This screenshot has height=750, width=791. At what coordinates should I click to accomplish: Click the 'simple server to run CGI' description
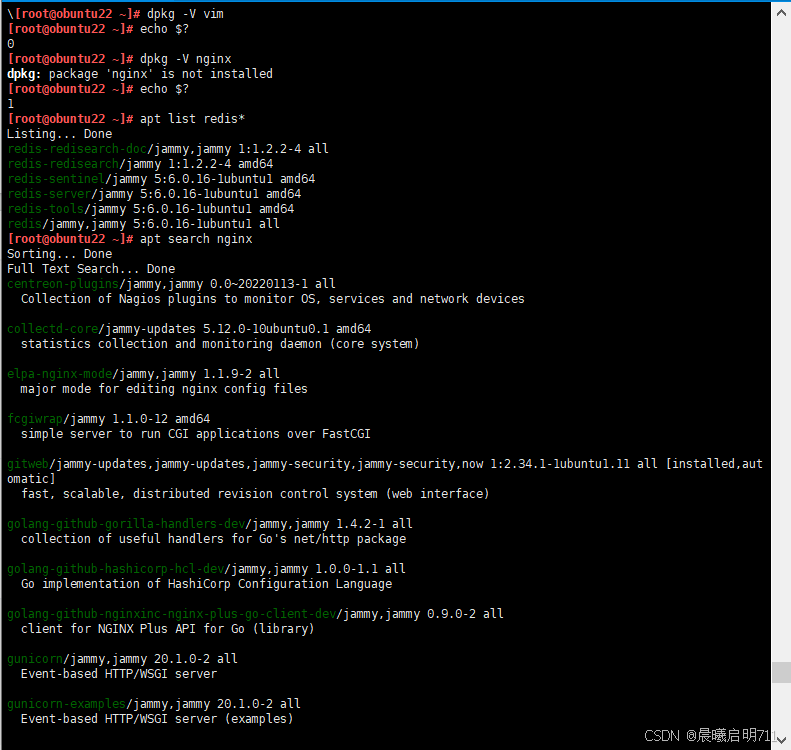196,434
